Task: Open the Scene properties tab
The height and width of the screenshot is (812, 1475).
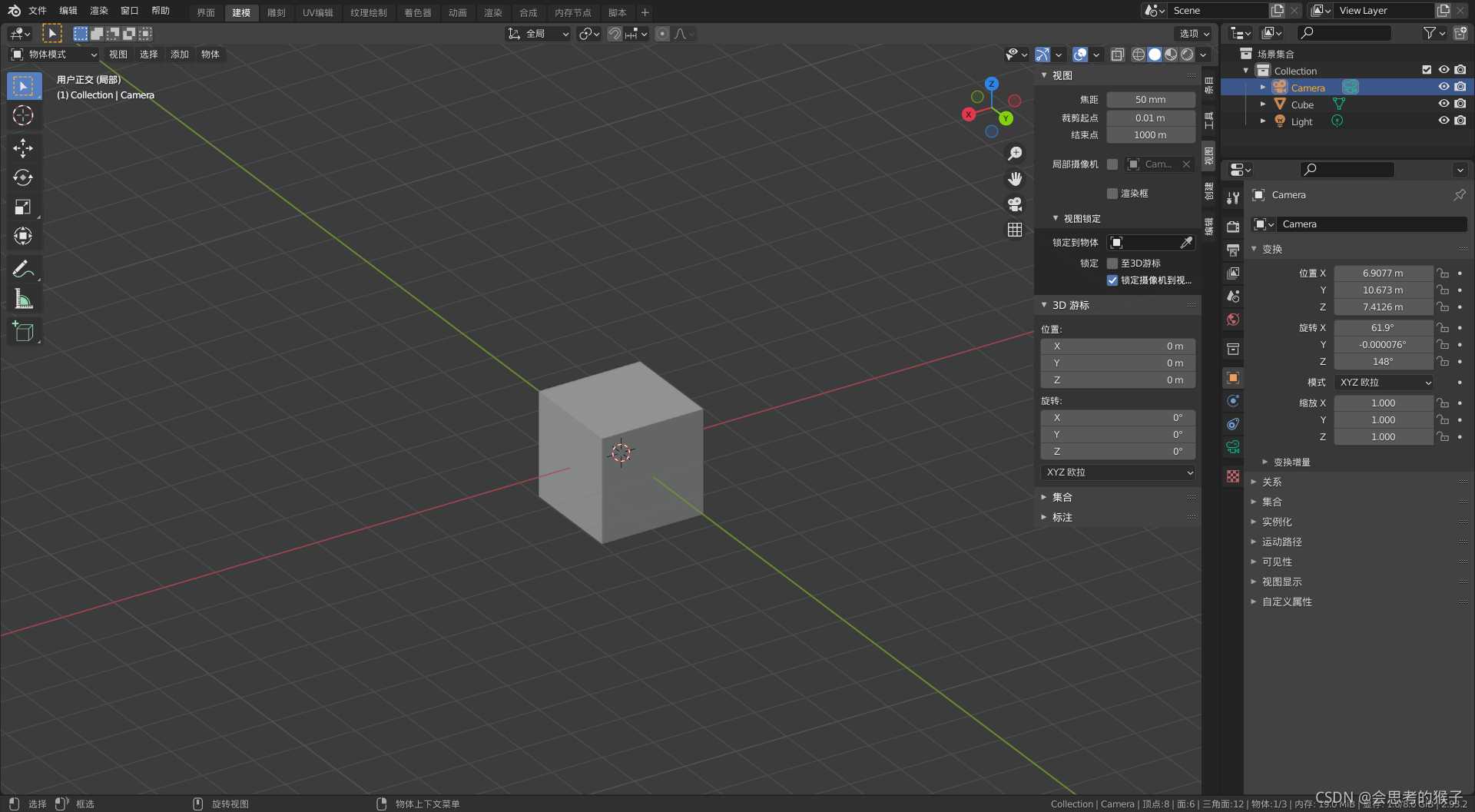Action: pos(1233,296)
